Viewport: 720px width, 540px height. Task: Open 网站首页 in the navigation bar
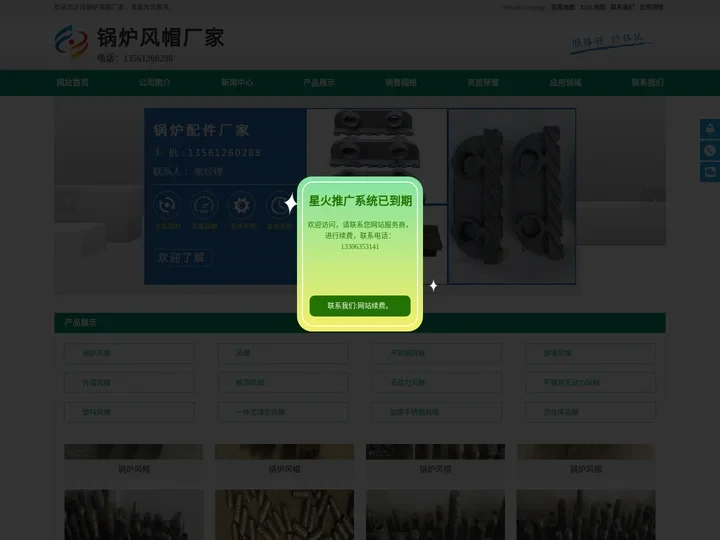(x=72, y=83)
